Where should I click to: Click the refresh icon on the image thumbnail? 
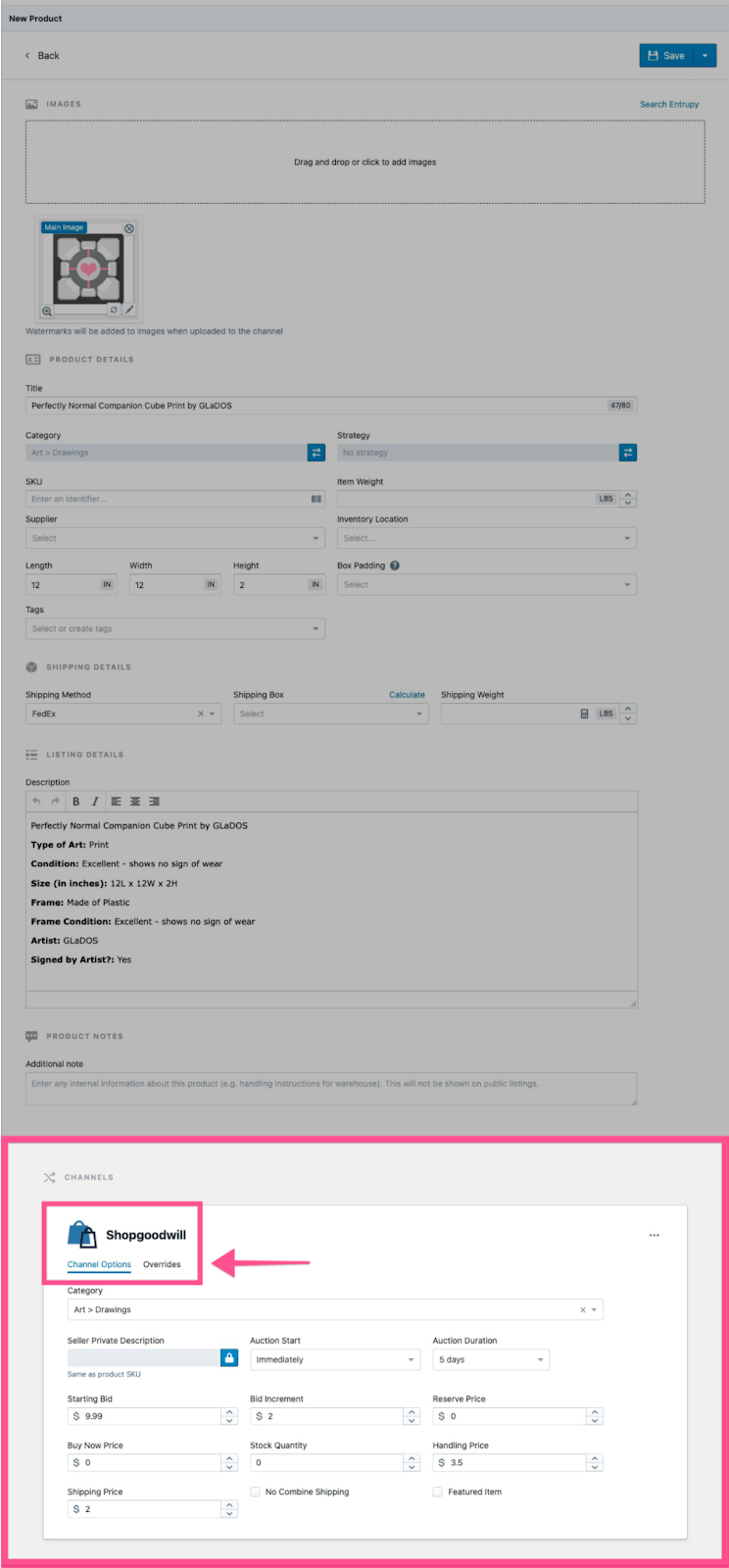[x=114, y=310]
